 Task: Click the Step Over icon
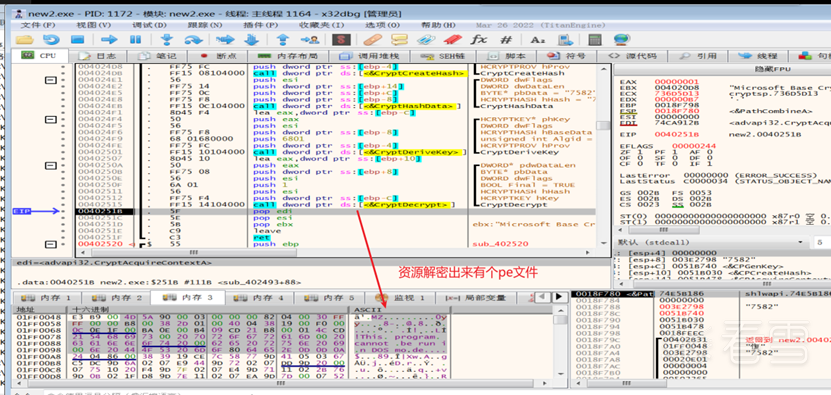tap(194, 39)
